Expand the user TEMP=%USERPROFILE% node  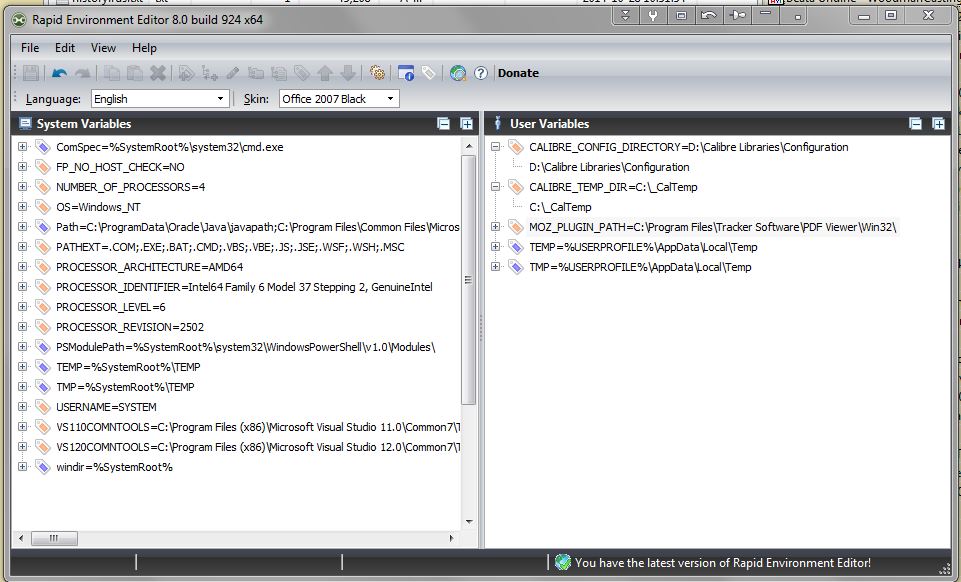click(496, 247)
